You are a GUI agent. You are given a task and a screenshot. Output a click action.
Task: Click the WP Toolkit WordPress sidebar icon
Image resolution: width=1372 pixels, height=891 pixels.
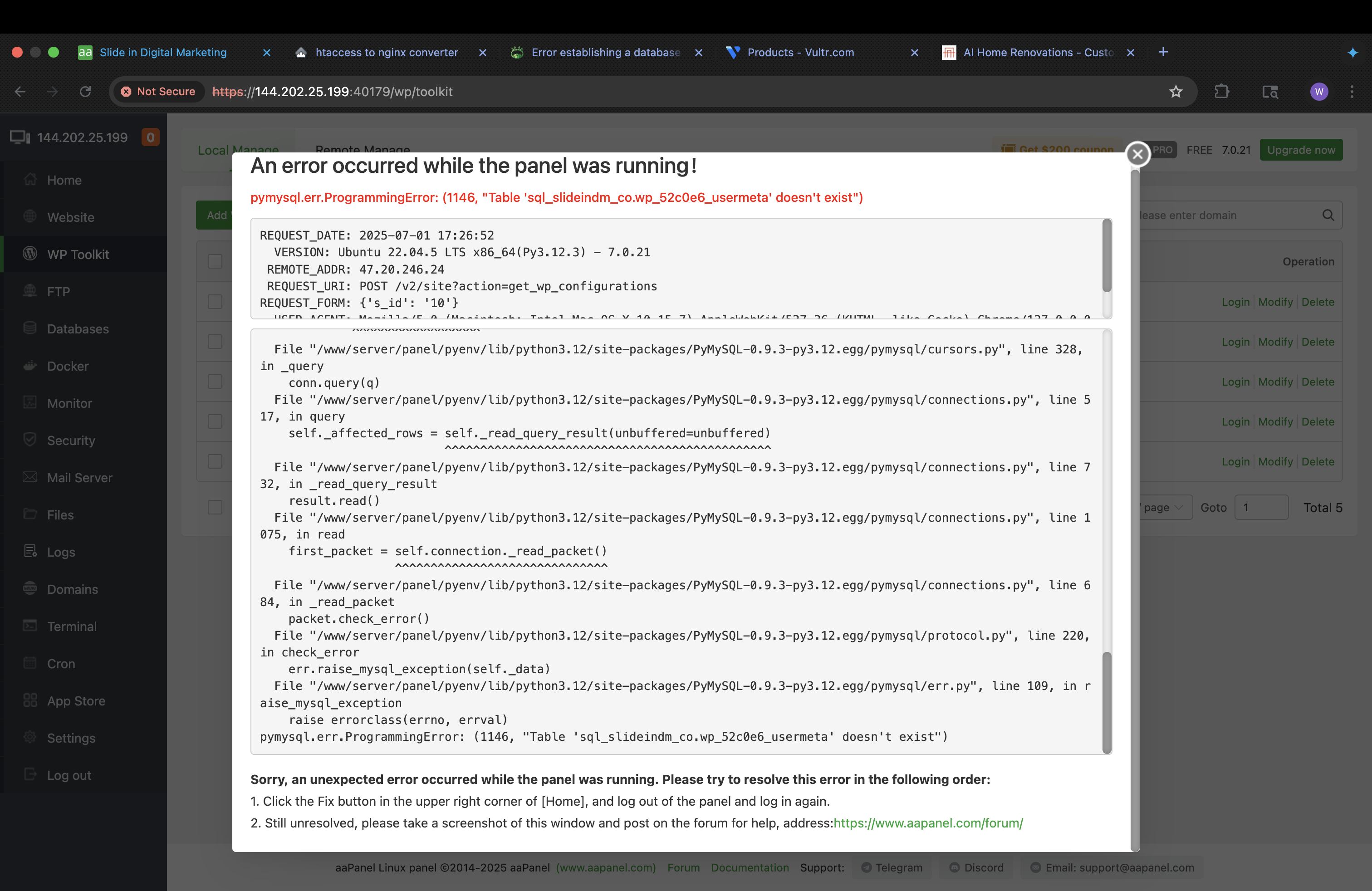[30, 254]
